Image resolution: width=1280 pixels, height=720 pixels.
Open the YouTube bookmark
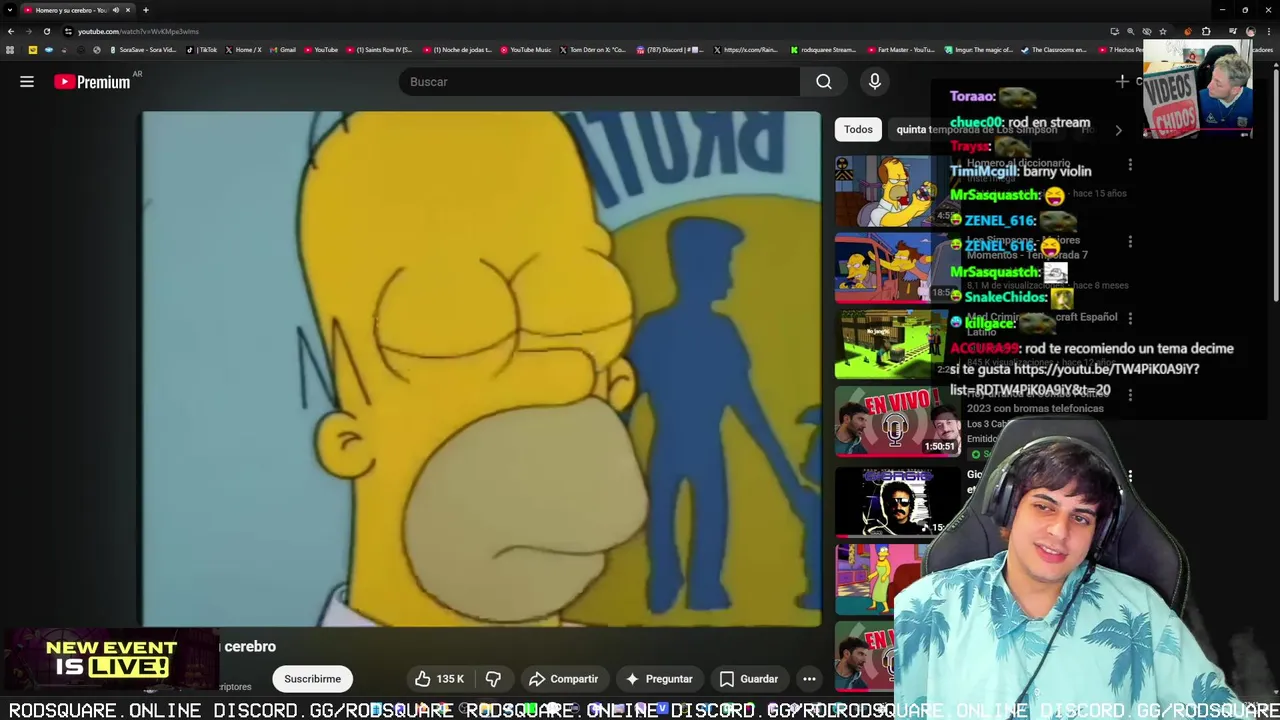pyautogui.click(x=322, y=50)
